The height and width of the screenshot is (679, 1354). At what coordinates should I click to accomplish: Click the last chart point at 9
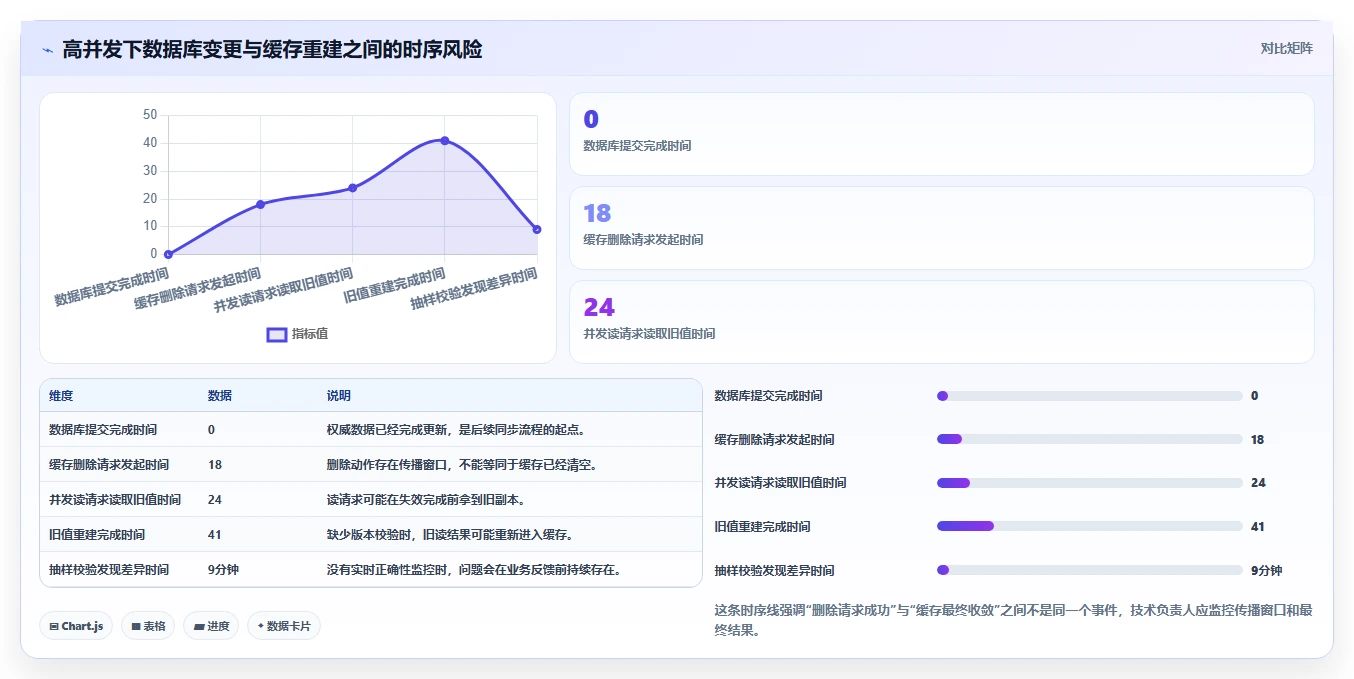click(537, 229)
